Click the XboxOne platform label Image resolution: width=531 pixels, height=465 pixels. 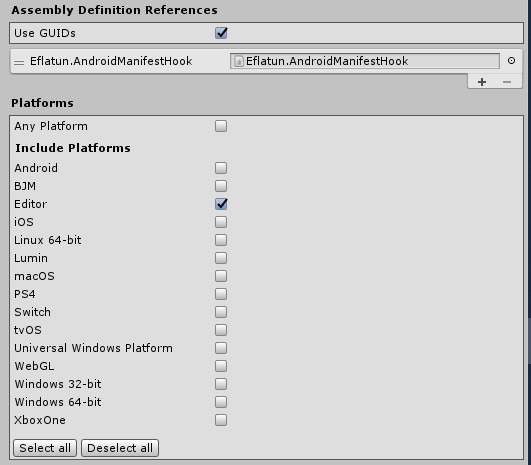(40, 420)
